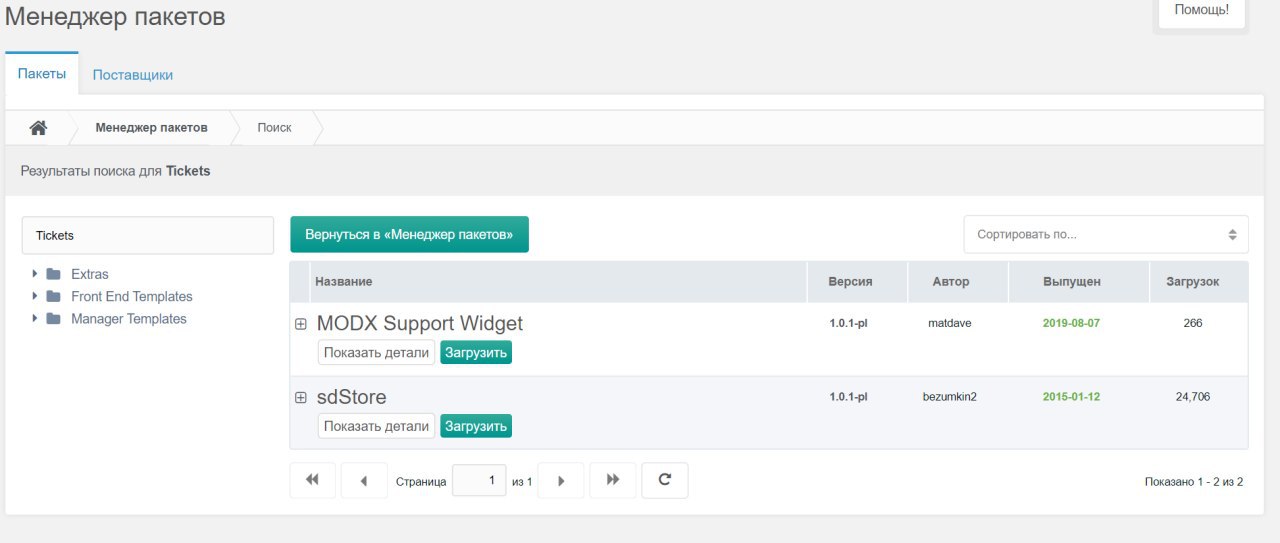
Task: Click version 1.0.1-pl in sdStore row
Action: pos(848,396)
